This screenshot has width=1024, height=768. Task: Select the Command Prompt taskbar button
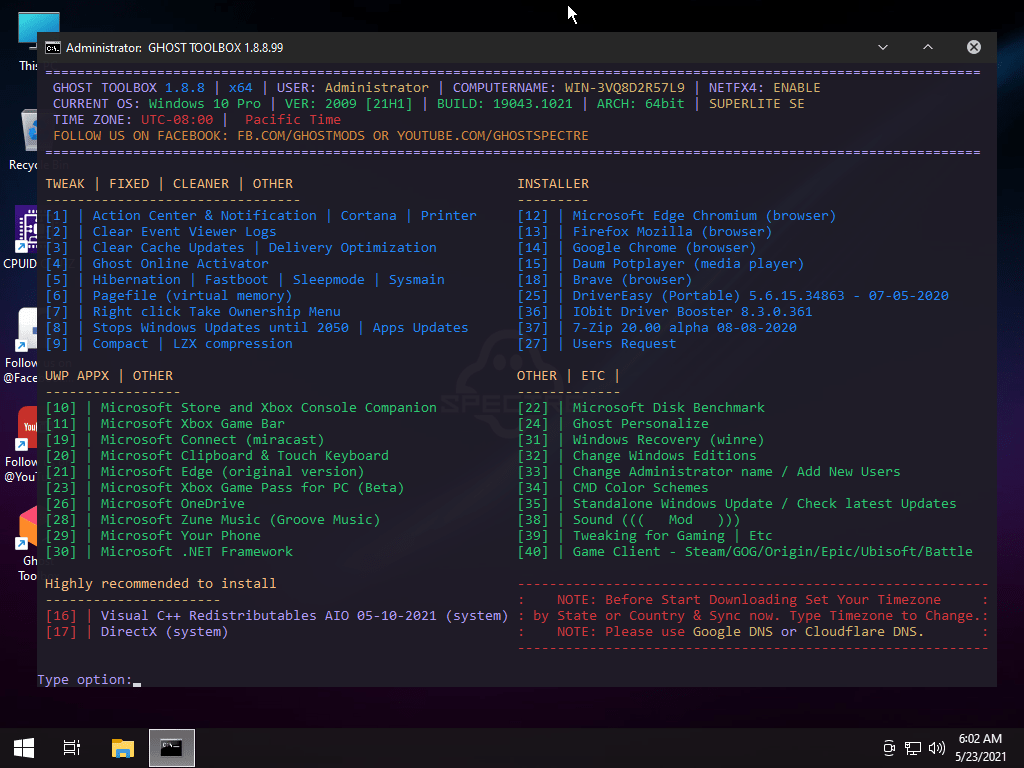171,747
